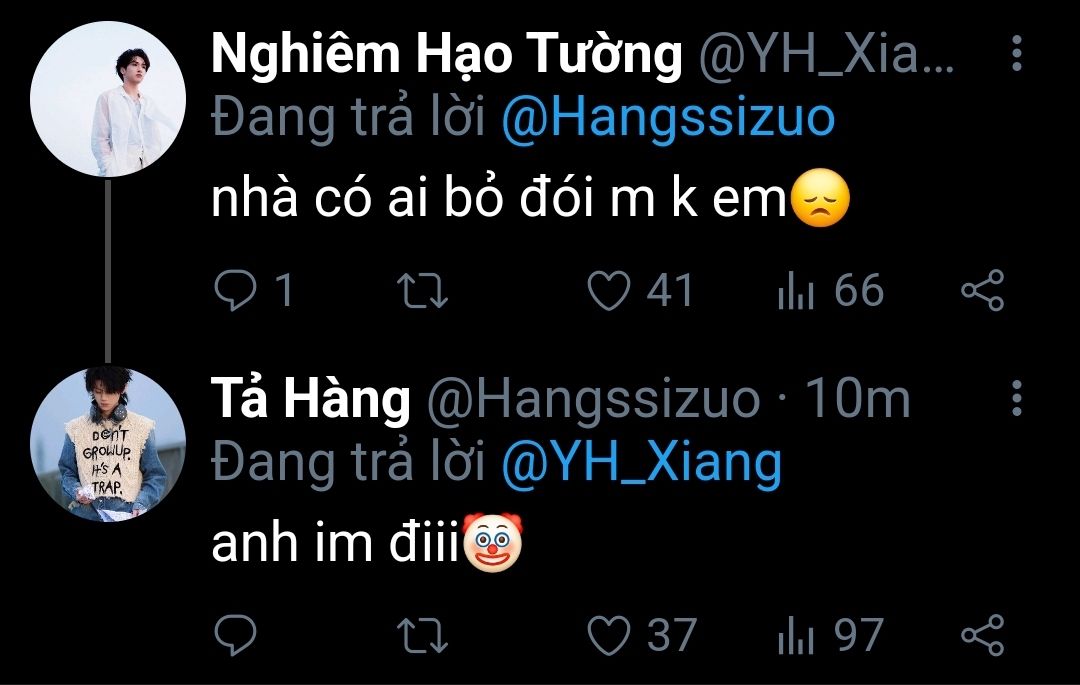Reply to Tả Hàng's tweet

[x=237, y=635]
